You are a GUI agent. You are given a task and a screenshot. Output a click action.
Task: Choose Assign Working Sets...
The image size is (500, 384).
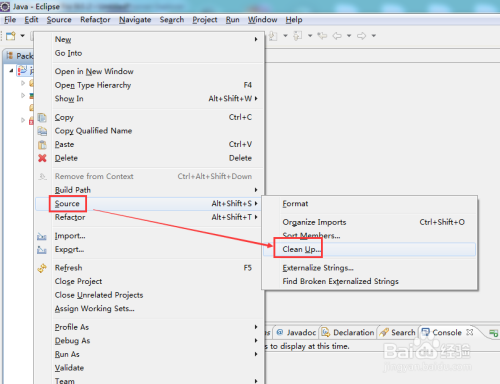[148, 309]
